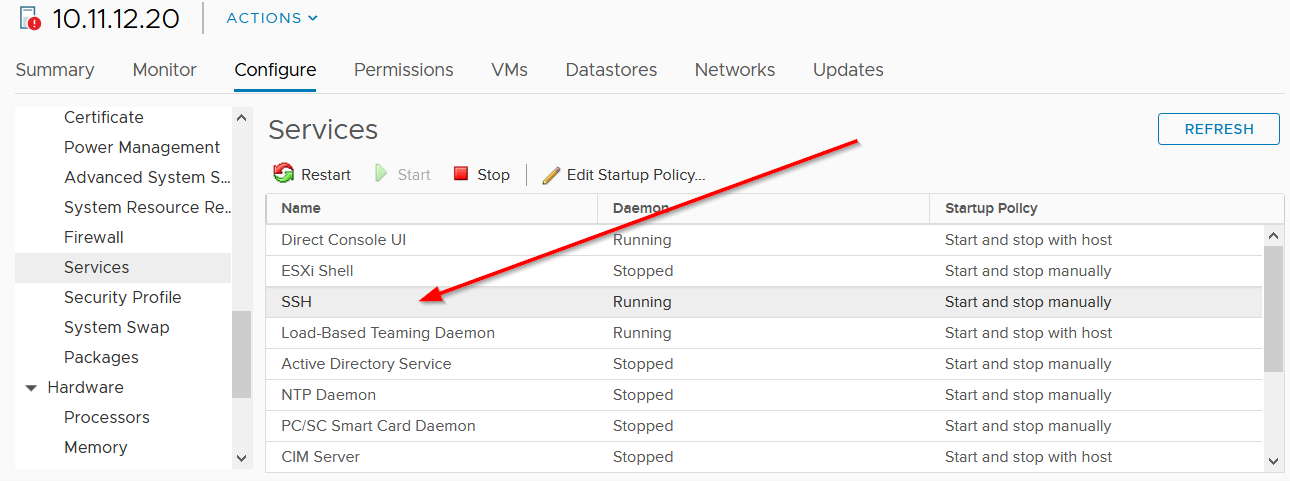
Task: Sort services by Name column header
Action: [x=301, y=208]
